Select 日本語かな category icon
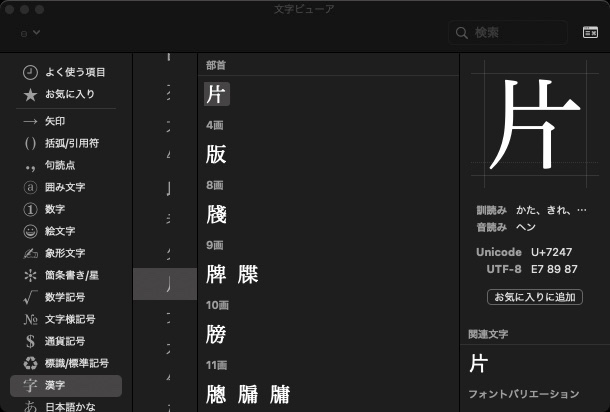This screenshot has height=412, width=610. [30, 407]
